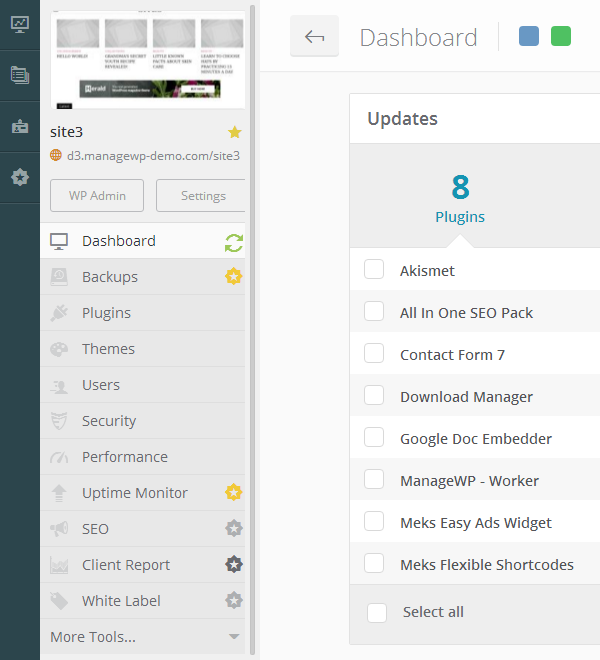Image resolution: width=600 pixels, height=660 pixels.
Task: Open the Users menu item
Action: (143, 385)
